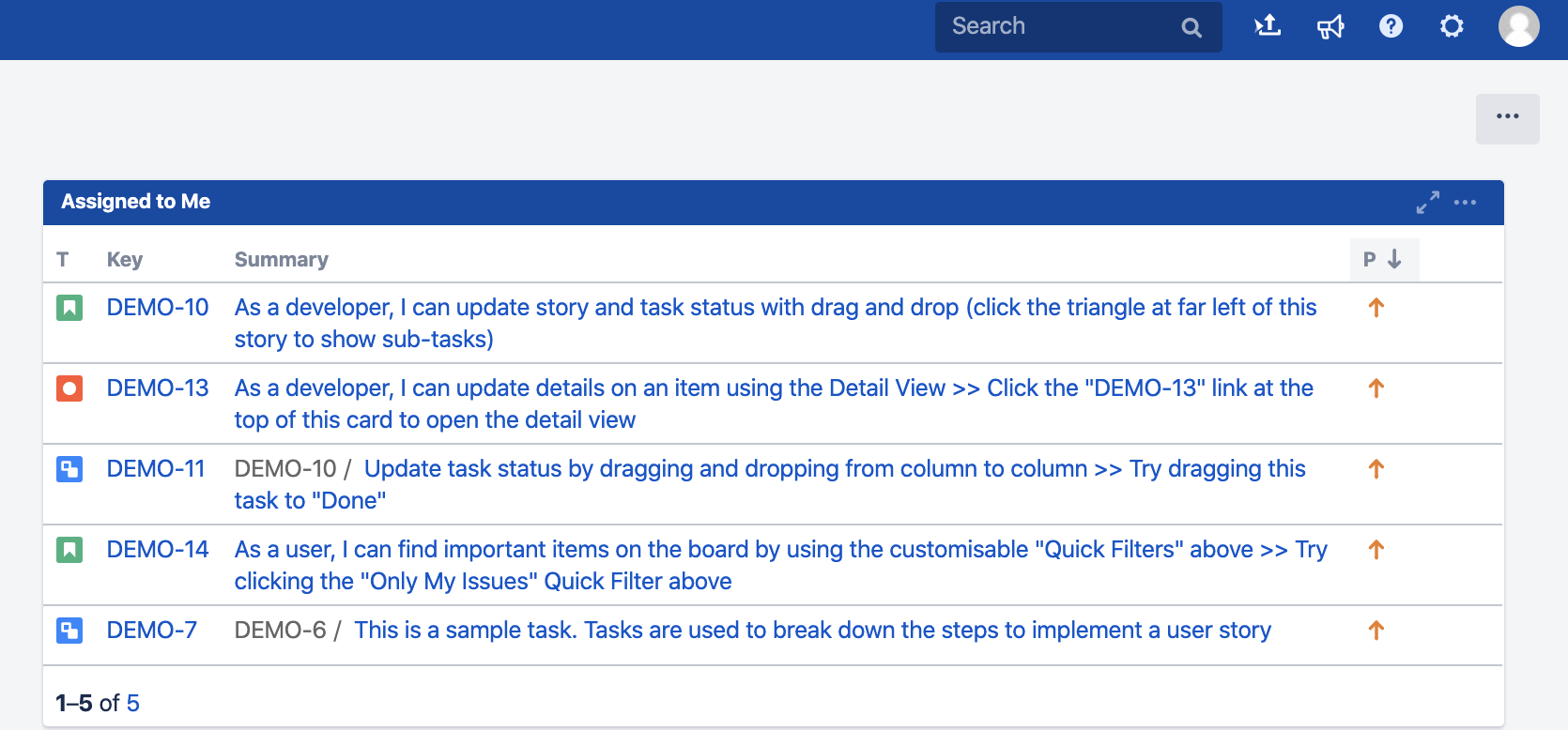
Task: Click the total issue count 5 link
Action: click(x=133, y=704)
